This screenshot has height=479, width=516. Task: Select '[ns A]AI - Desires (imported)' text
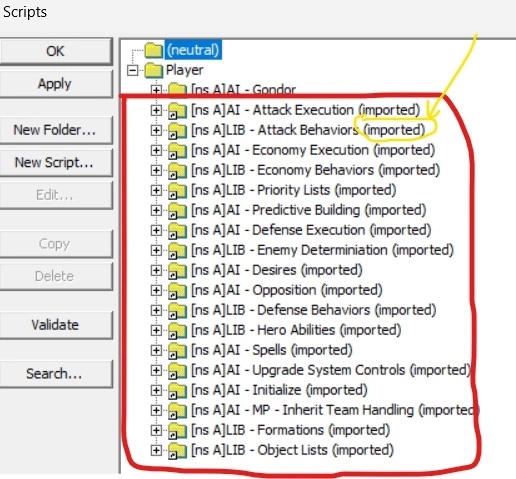coord(277,270)
